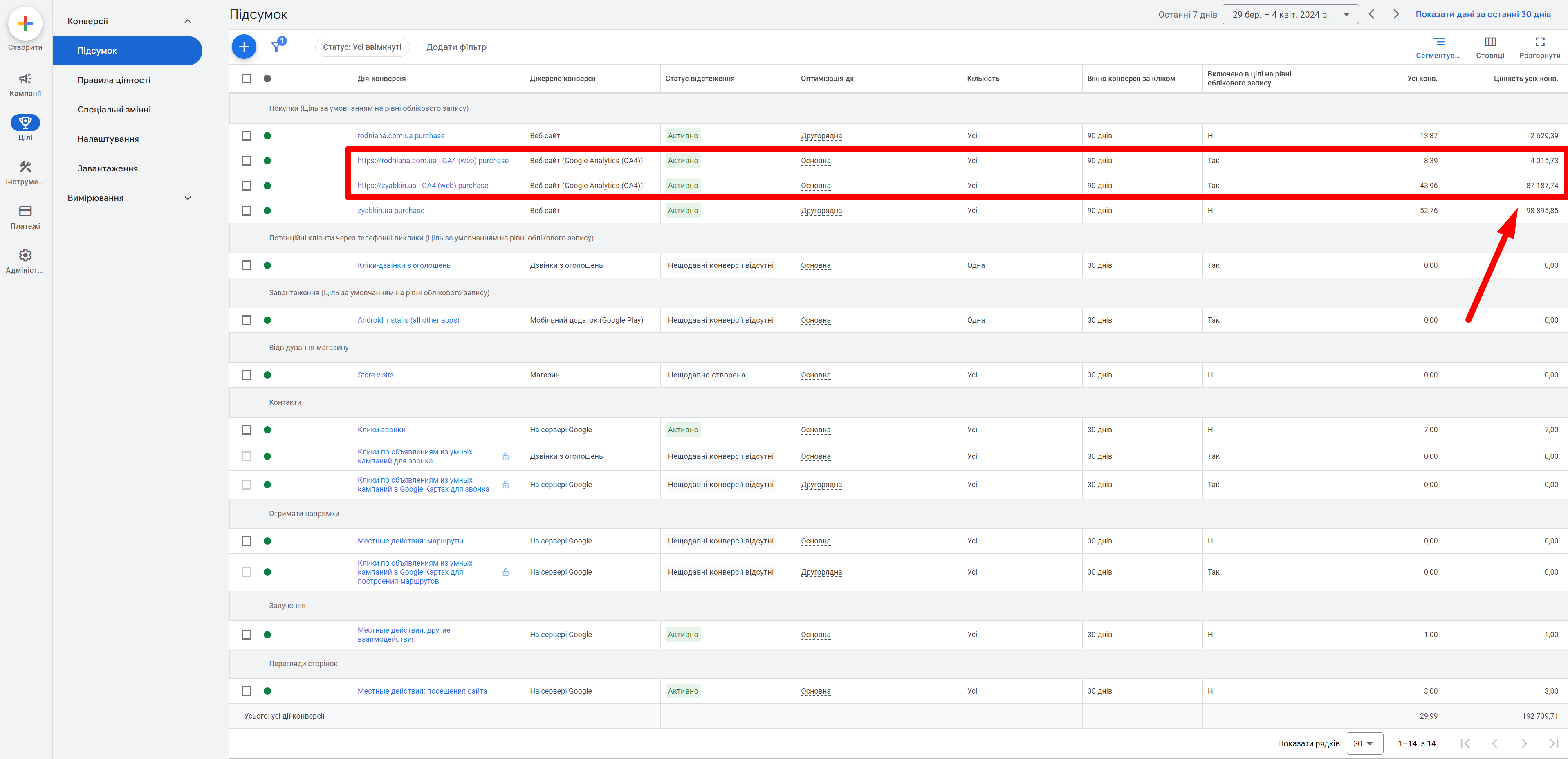Go to first page of table
Viewport: 1568px width, 759px height.
point(1465,743)
